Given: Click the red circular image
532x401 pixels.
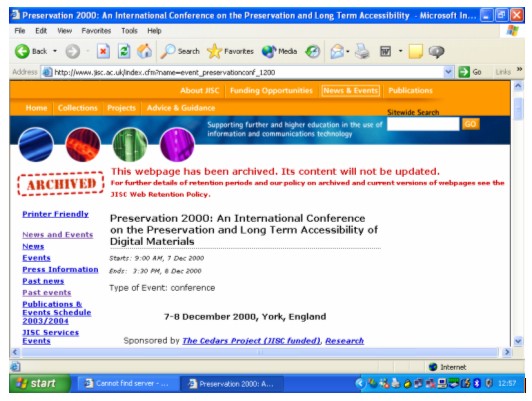Looking at the screenshot, I should (83, 145).
